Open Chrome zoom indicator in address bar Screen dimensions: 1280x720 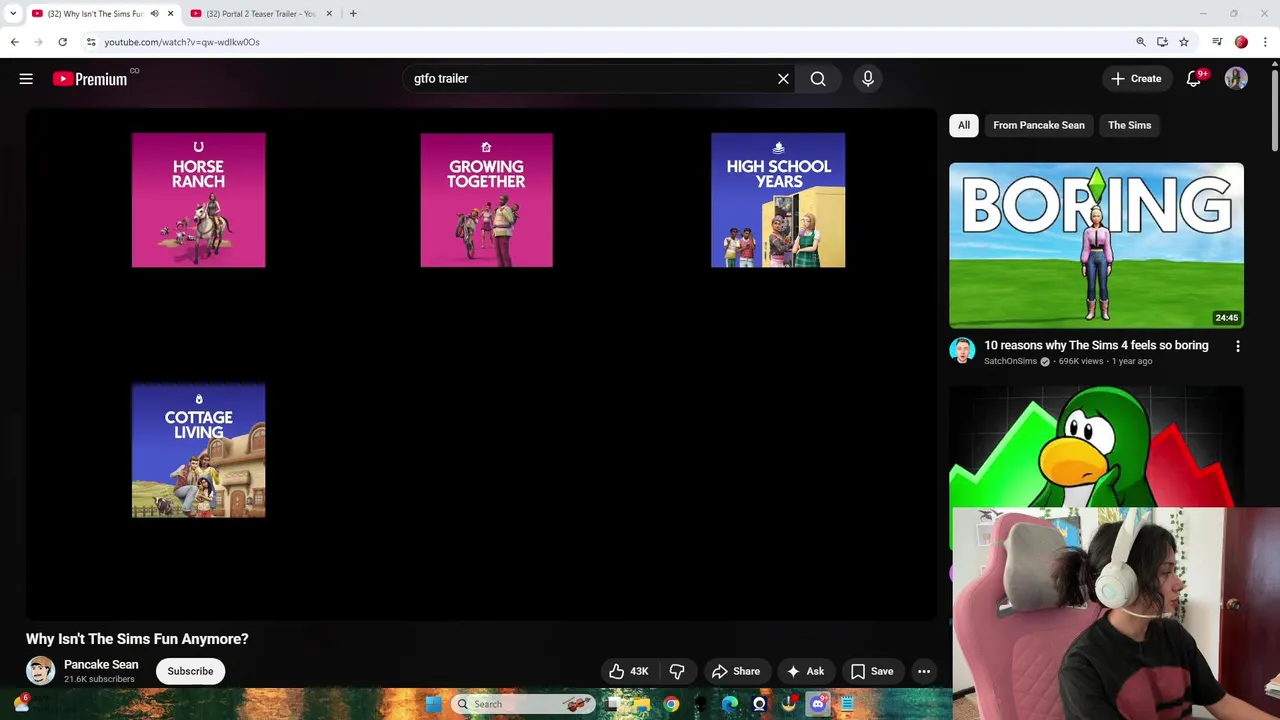click(1141, 42)
